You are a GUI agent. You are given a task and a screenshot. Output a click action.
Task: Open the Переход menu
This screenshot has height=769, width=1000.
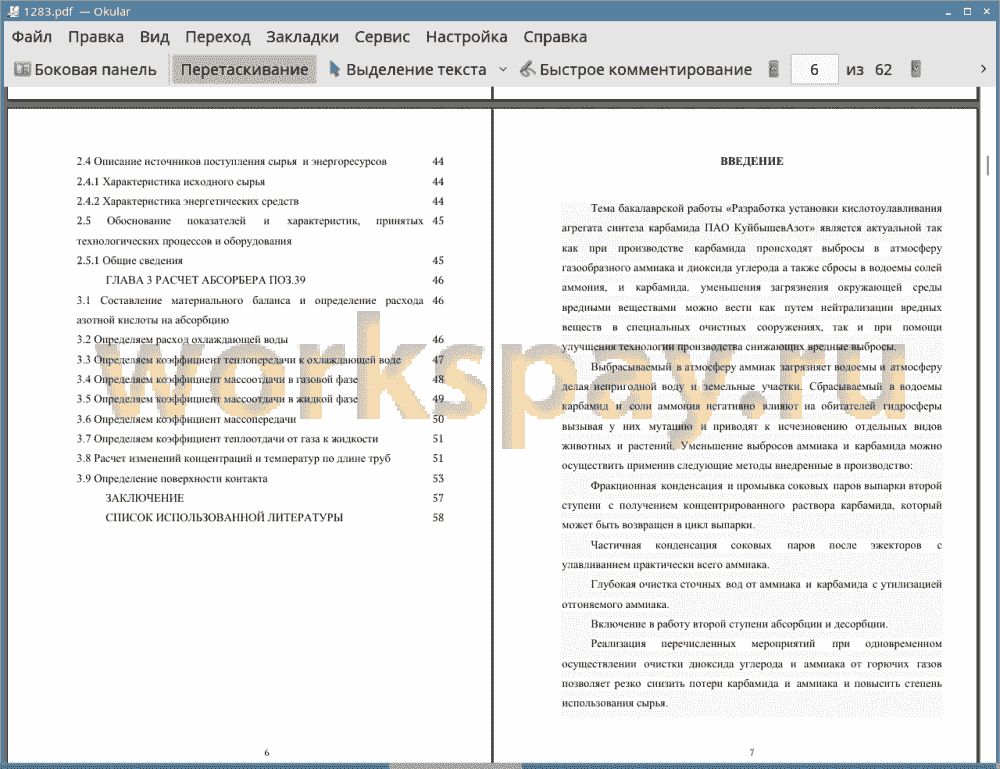tap(217, 37)
